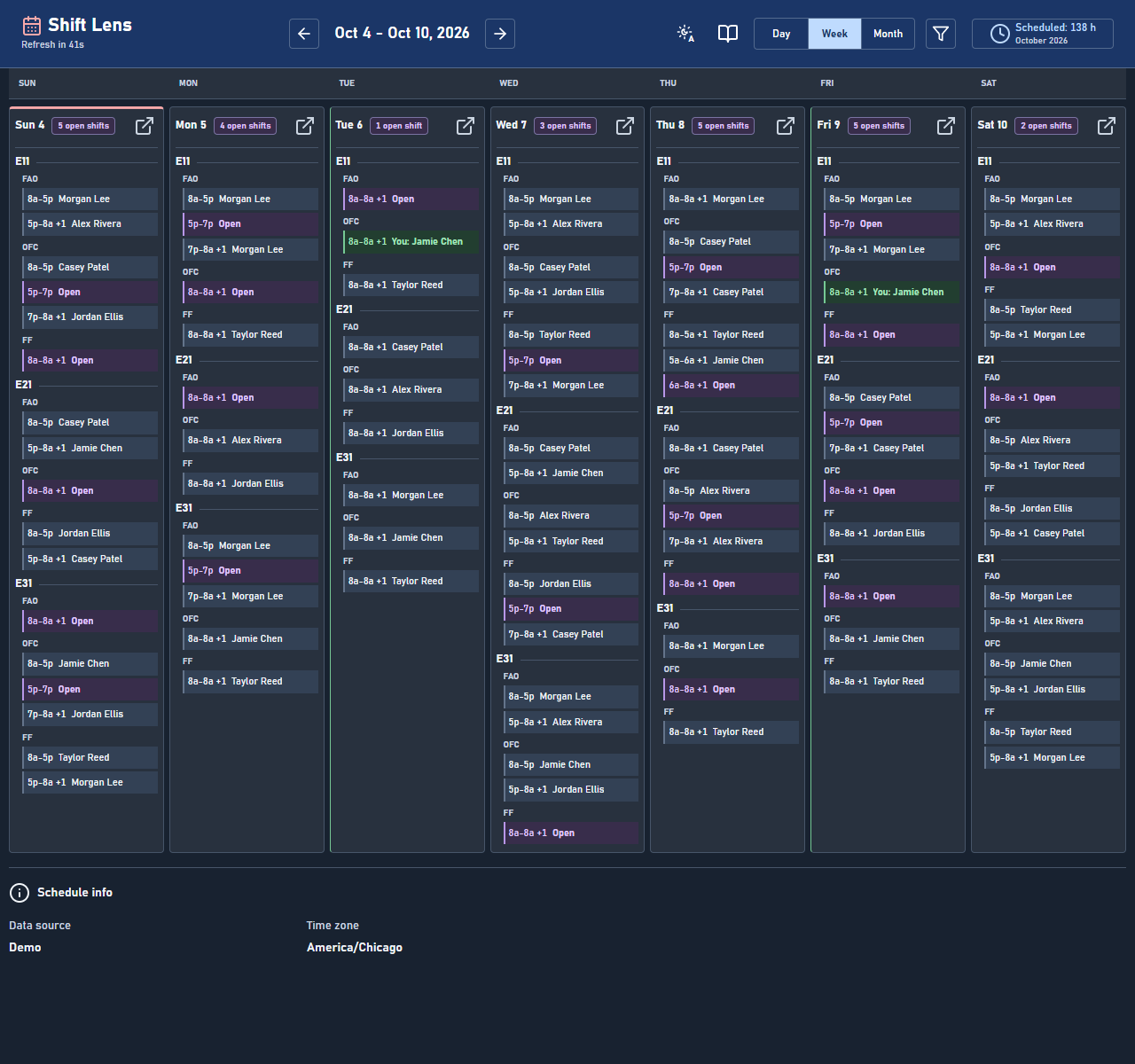Click the THU weekday header
The image size is (1135, 1064).
(668, 83)
